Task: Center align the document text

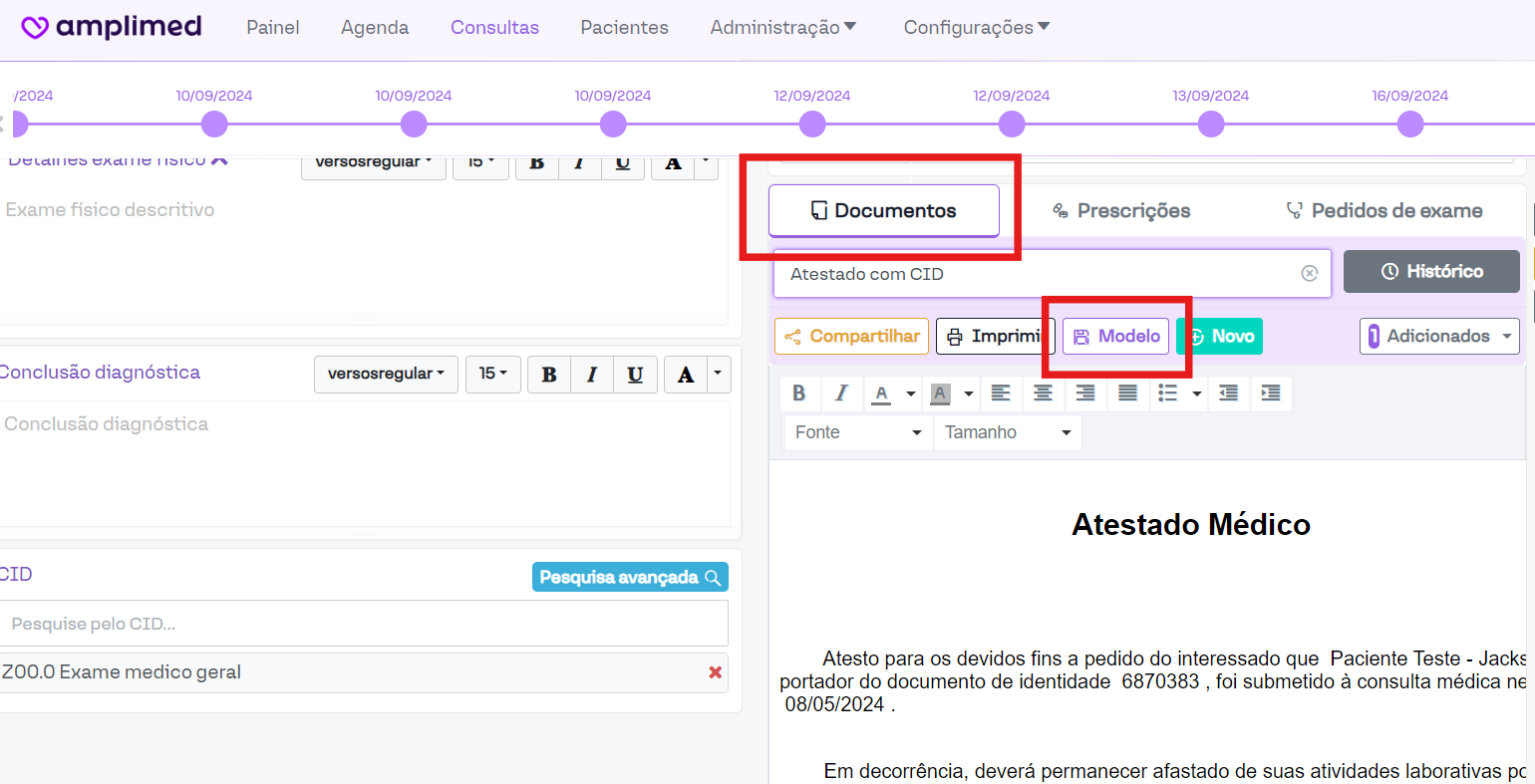Action: pyautogui.click(x=1043, y=393)
